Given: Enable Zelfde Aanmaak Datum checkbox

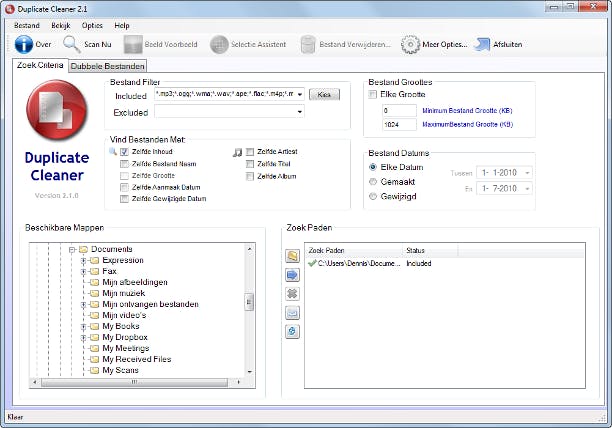Looking at the screenshot, I should pos(124,188).
